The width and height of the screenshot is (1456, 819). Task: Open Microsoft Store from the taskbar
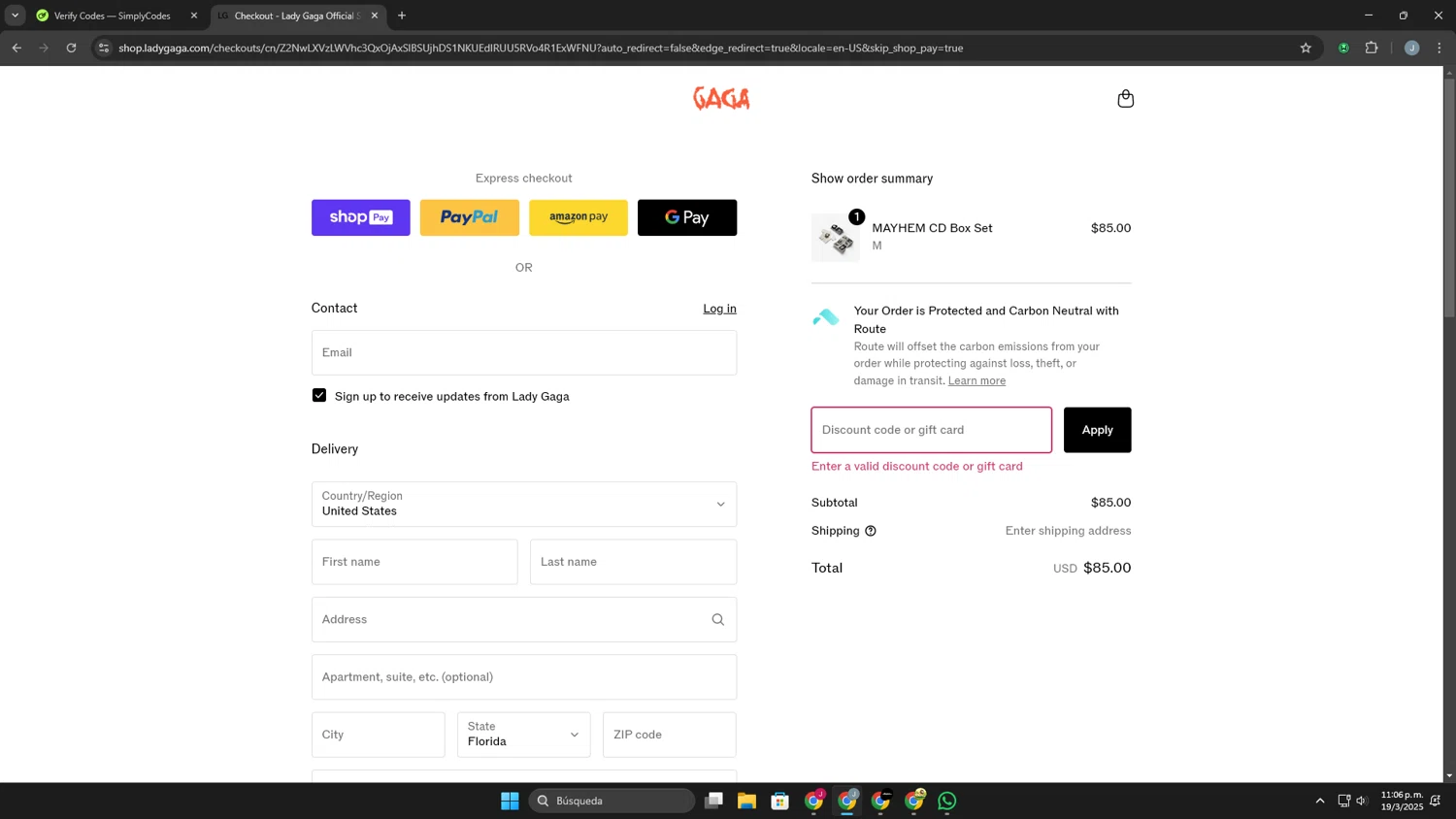pos(779,801)
